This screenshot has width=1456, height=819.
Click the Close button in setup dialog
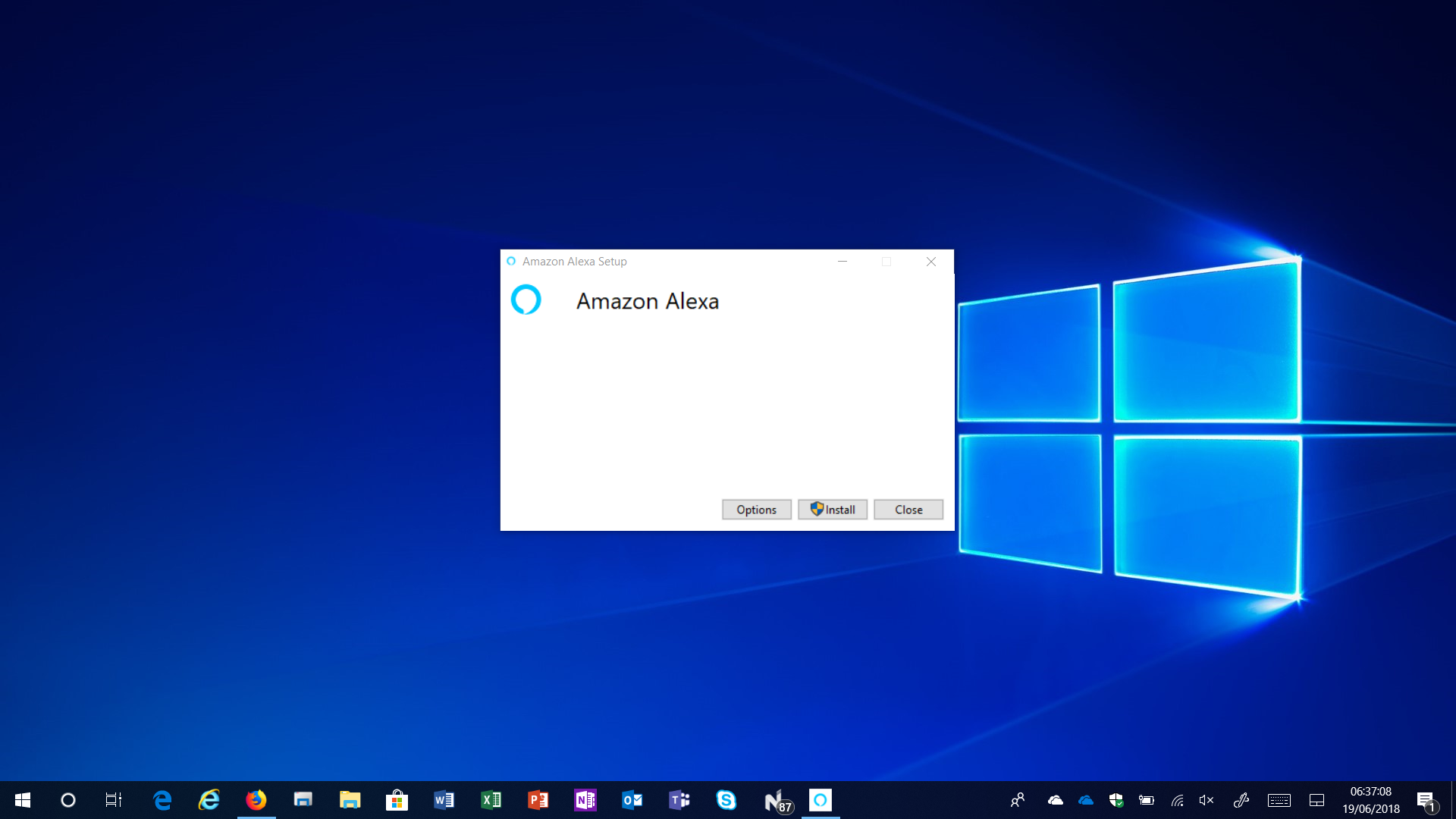coord(908,510)
